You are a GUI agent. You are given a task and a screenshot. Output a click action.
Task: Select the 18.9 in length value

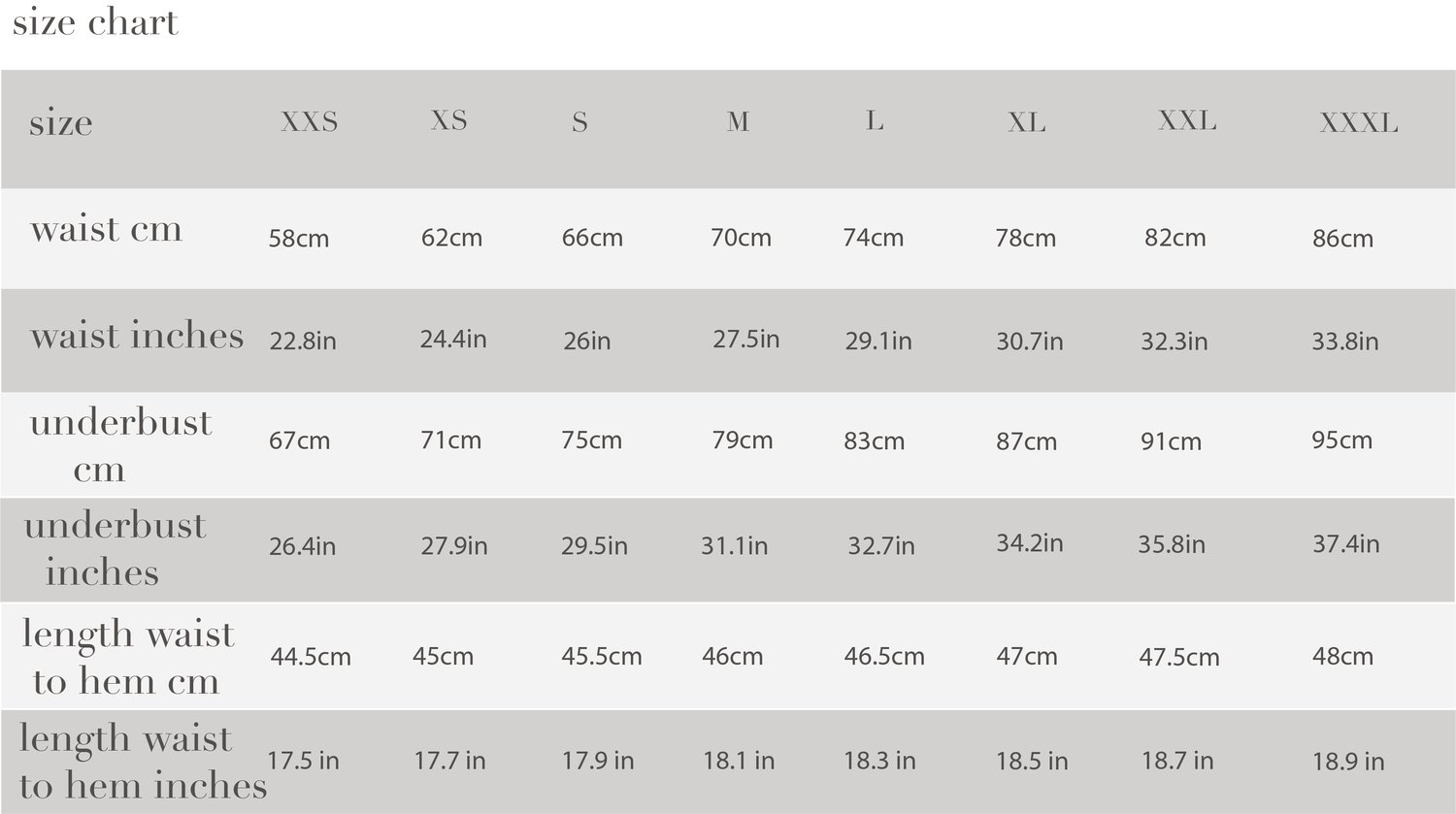pyautogui.click(x=1348, y=762)
